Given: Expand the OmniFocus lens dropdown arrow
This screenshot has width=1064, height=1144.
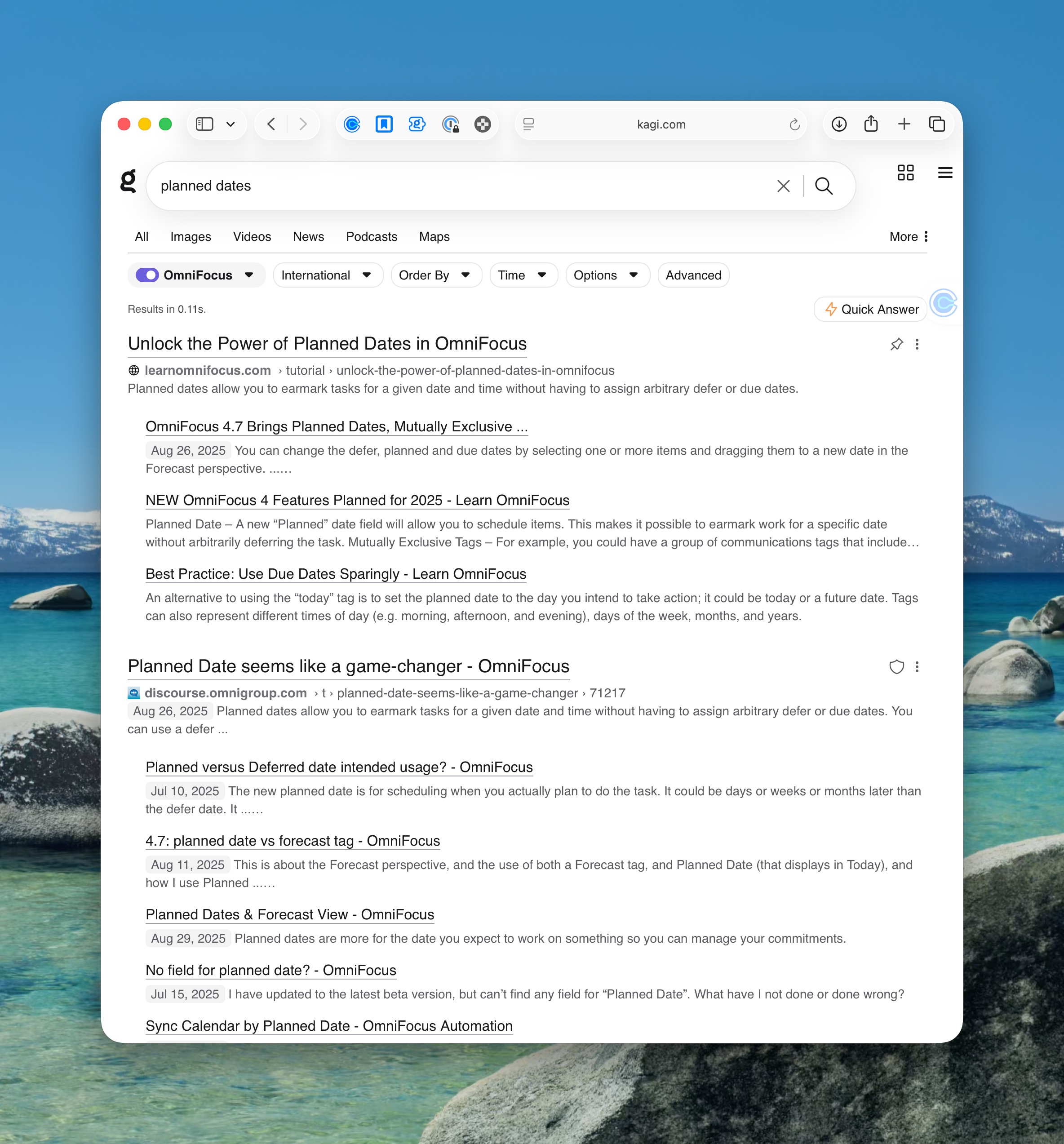Looking at the screenshot, I should (x=249, y=275).
